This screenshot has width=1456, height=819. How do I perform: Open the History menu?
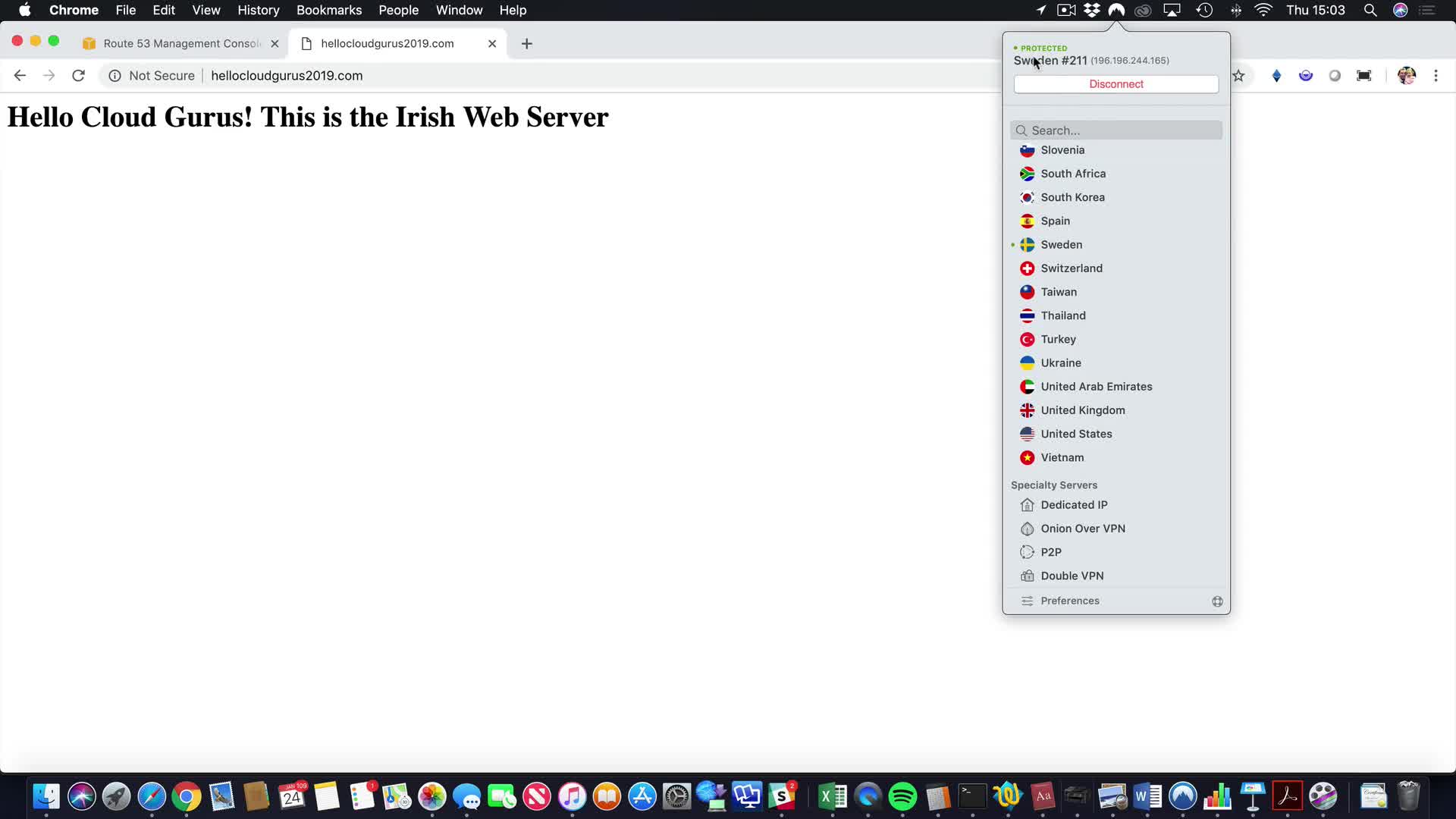258,11
